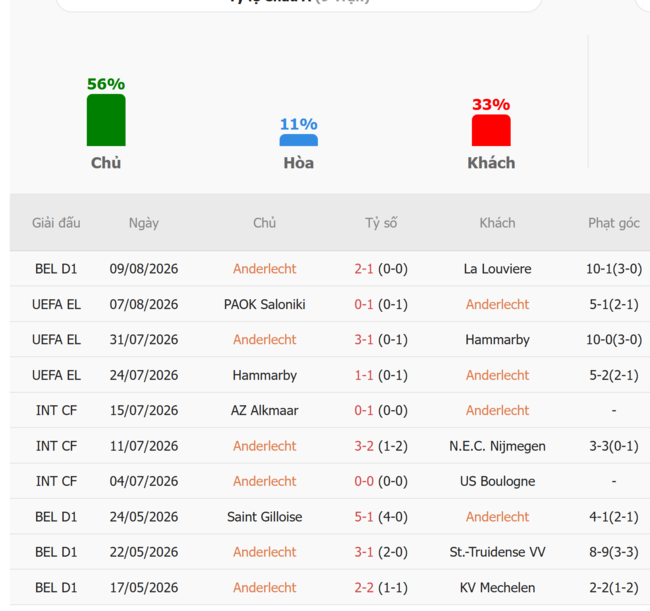
Task: Click the Giải đấu column header
Action: click(56, 223)
